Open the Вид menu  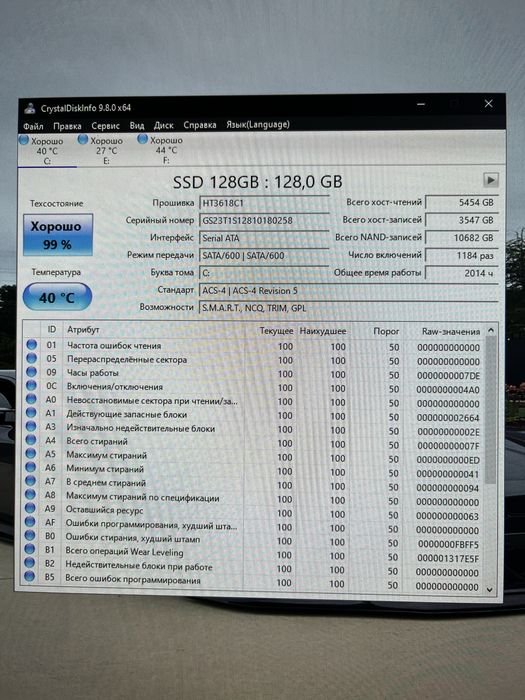click(137, 125)
